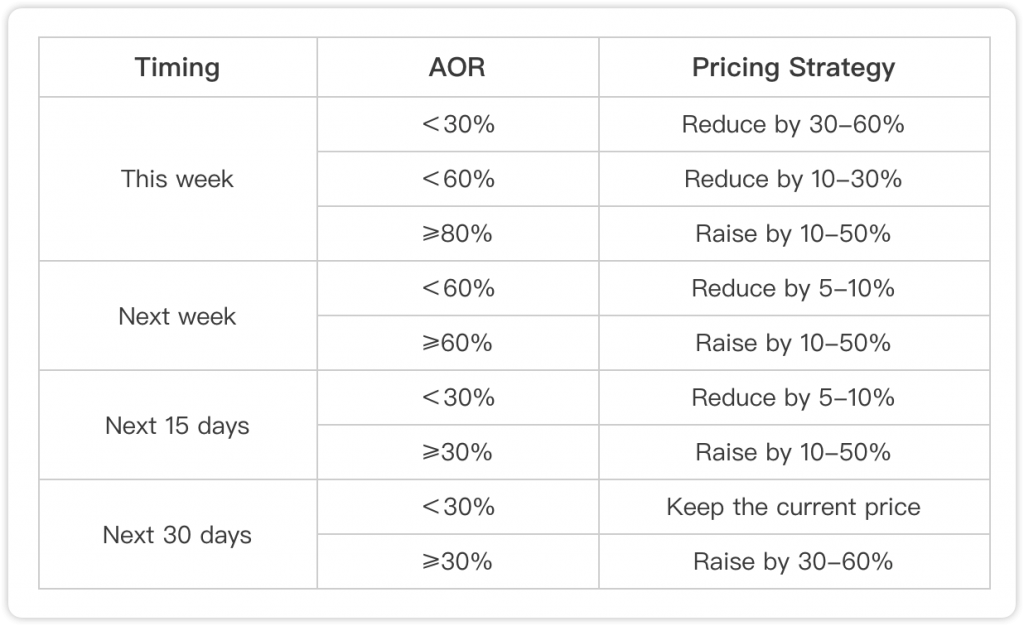Click This week's Raise by 10–50% cell

click(x=794, y=234)
